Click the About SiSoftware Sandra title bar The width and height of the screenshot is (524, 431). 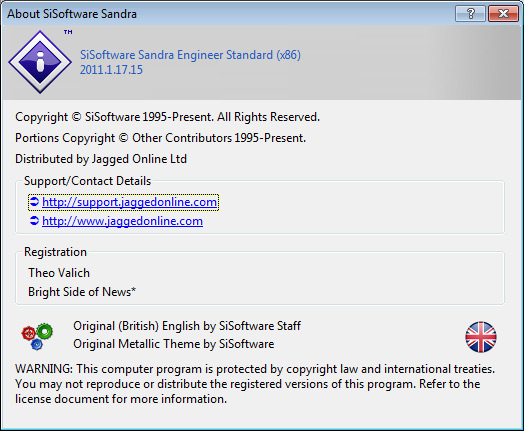pyautogui.click(x=227, y=14)
